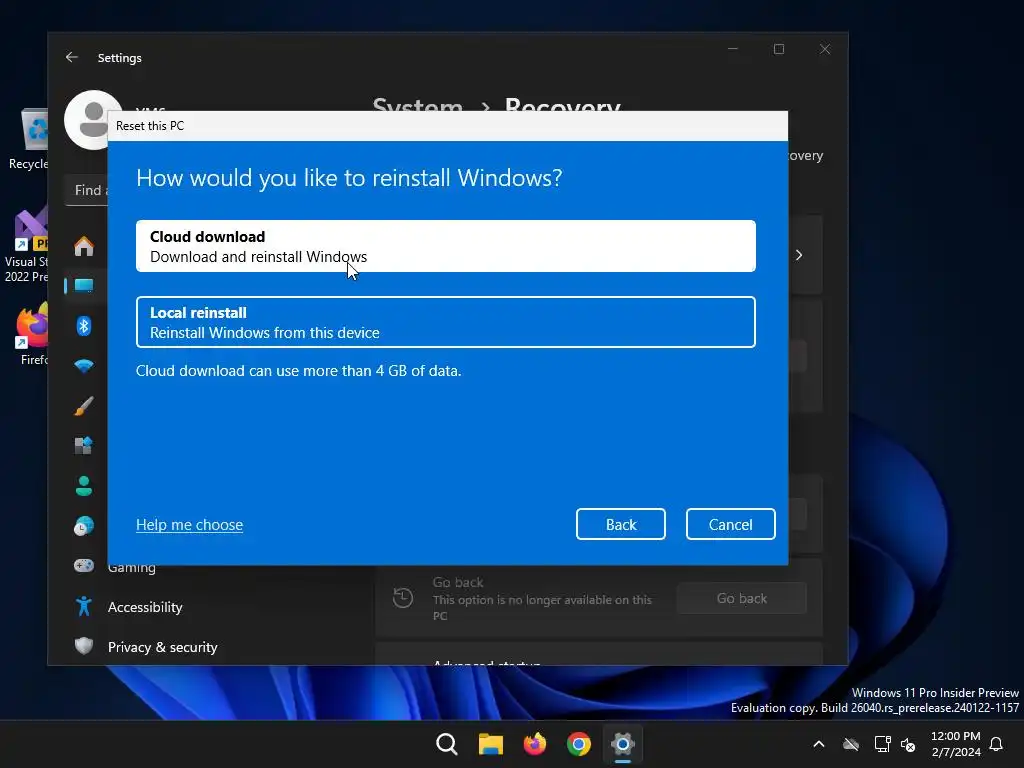Open Gaming controller icon in sidebar
1024x768 pixels.
pyautogui.click(x=84, y=566)
